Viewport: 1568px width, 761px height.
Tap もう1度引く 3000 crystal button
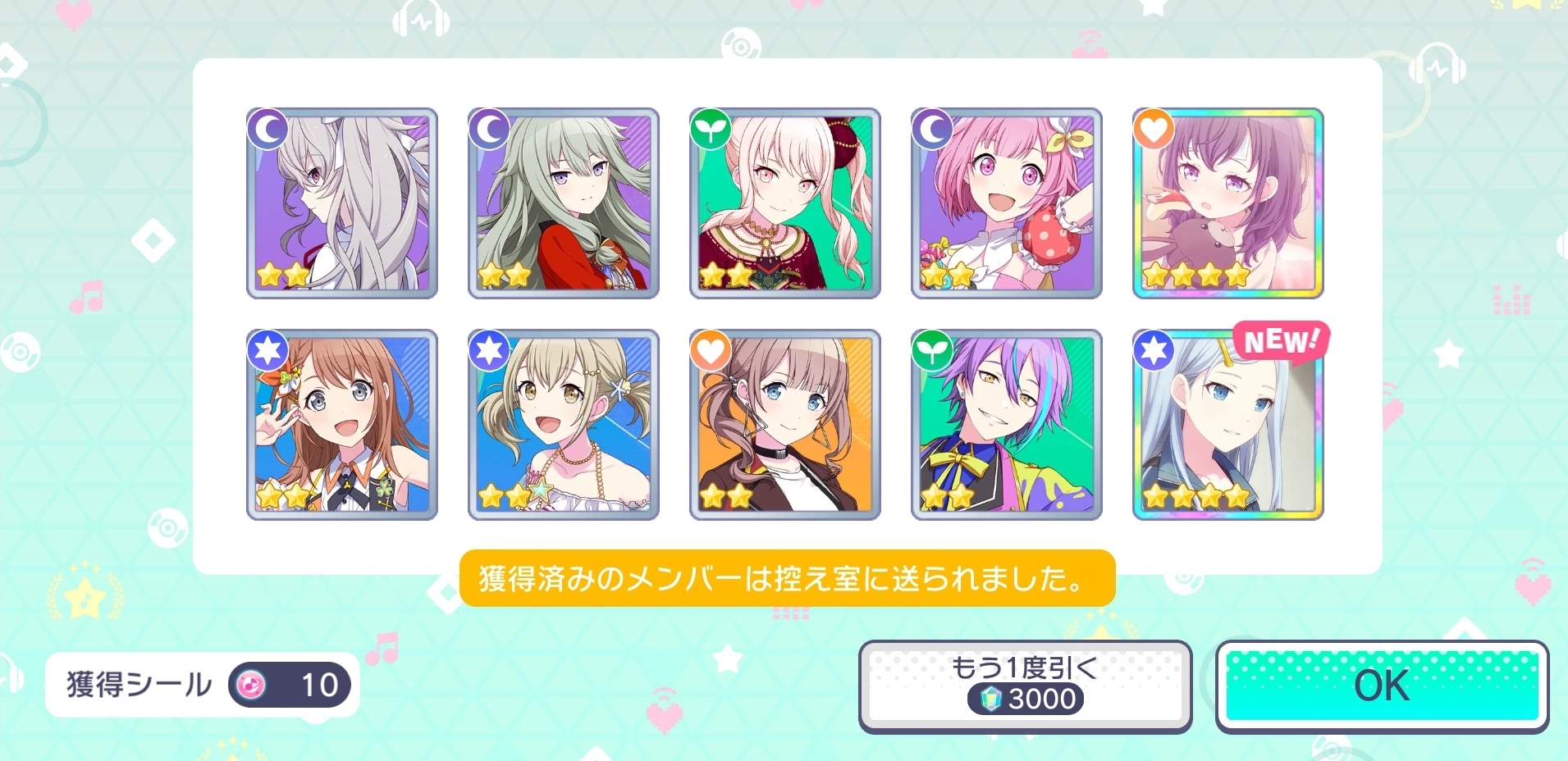(x=1025, y=686)
